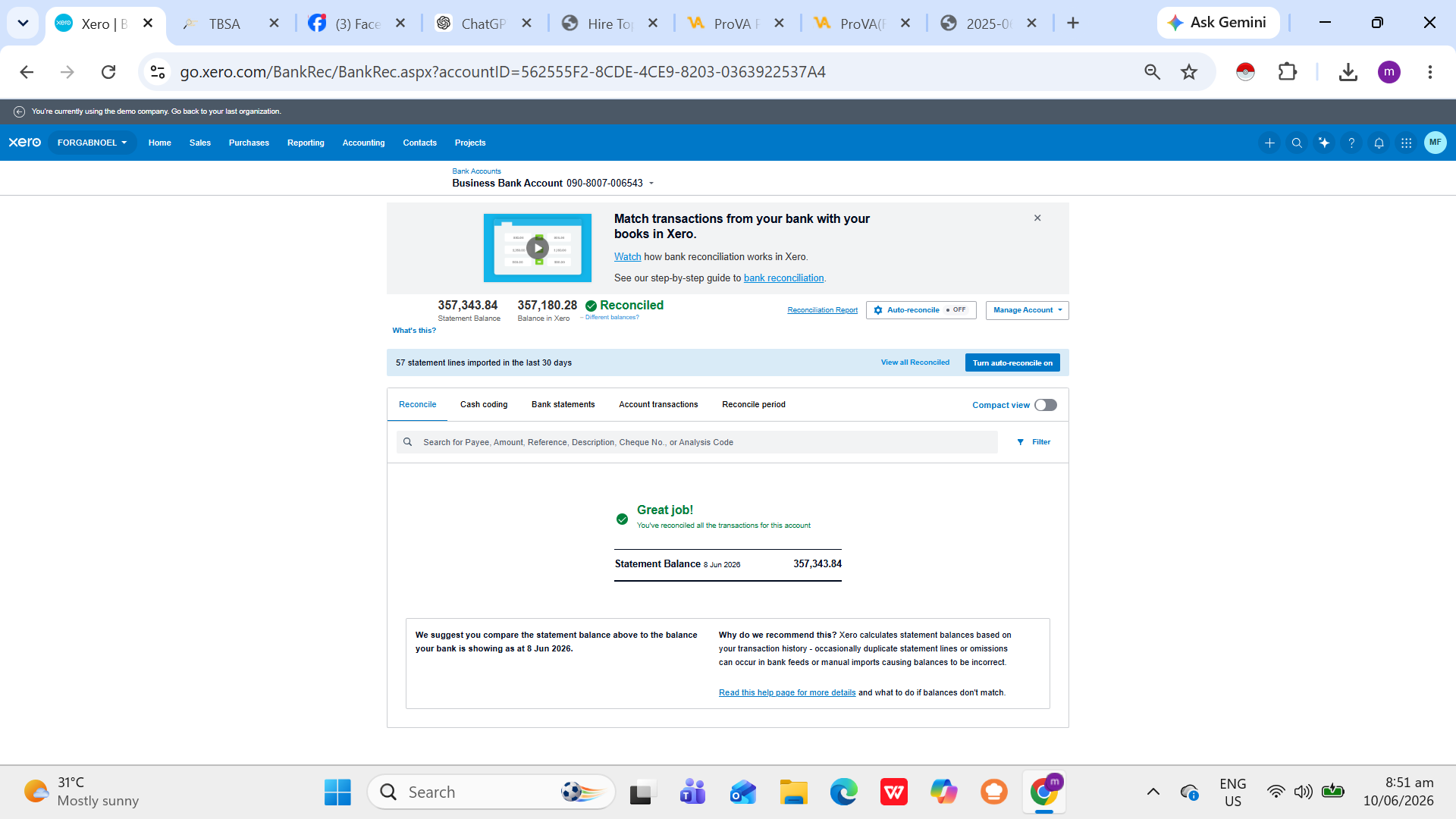Expand the FORGABNOEL organization dropdown

pyautogui.click(x=93, y=143)
